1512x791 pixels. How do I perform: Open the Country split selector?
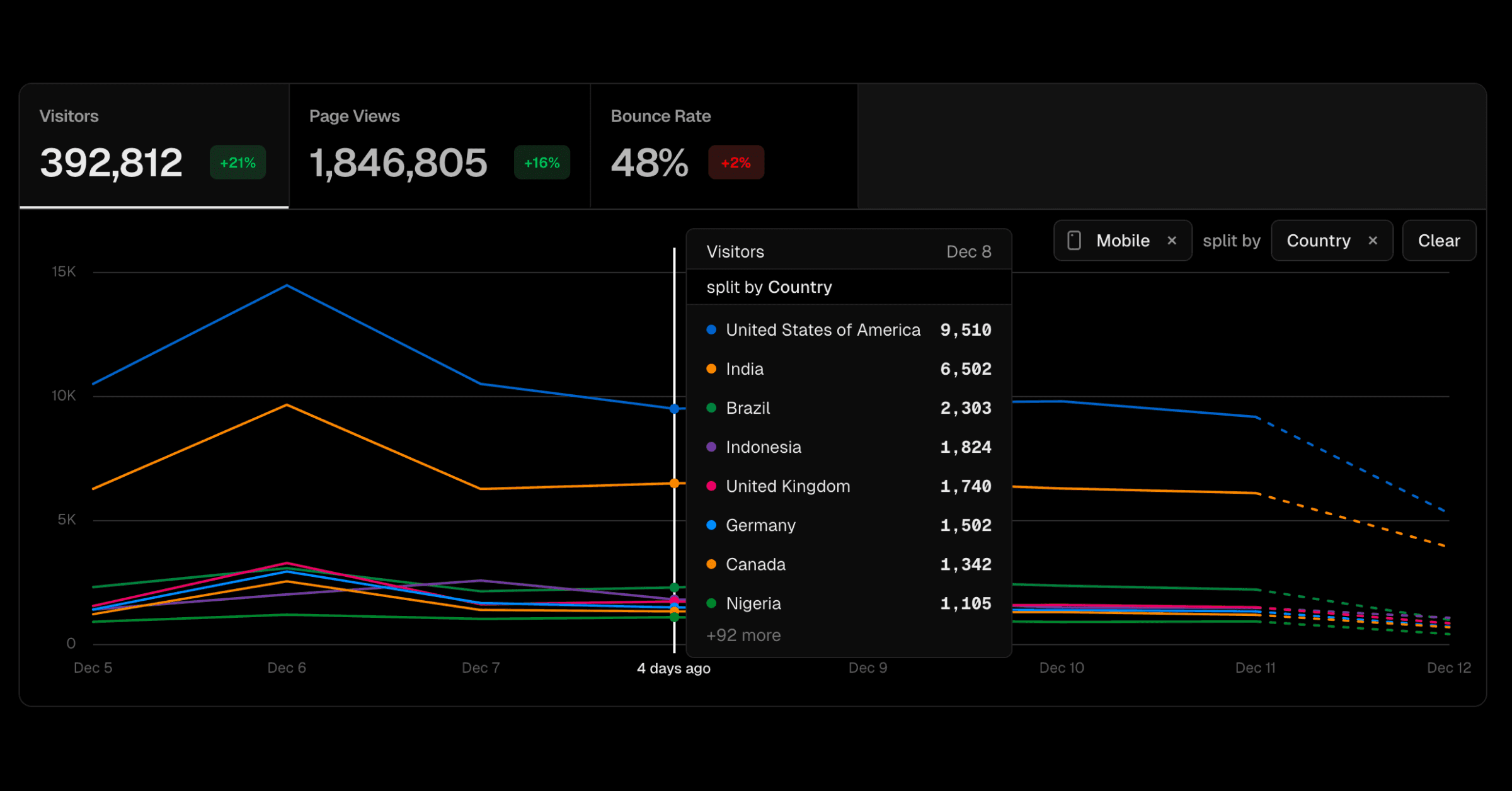click(x=1319, y=240)
